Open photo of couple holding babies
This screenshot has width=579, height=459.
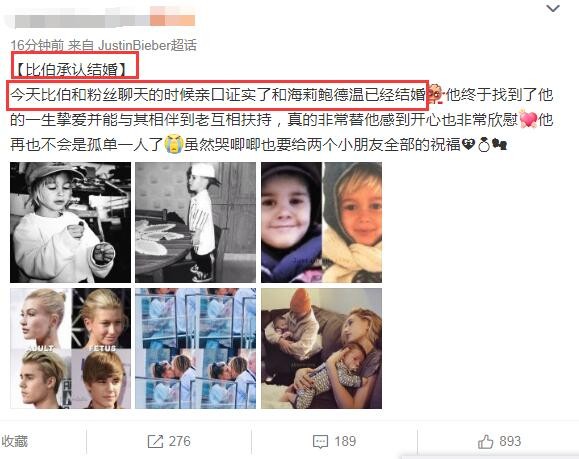321,348
